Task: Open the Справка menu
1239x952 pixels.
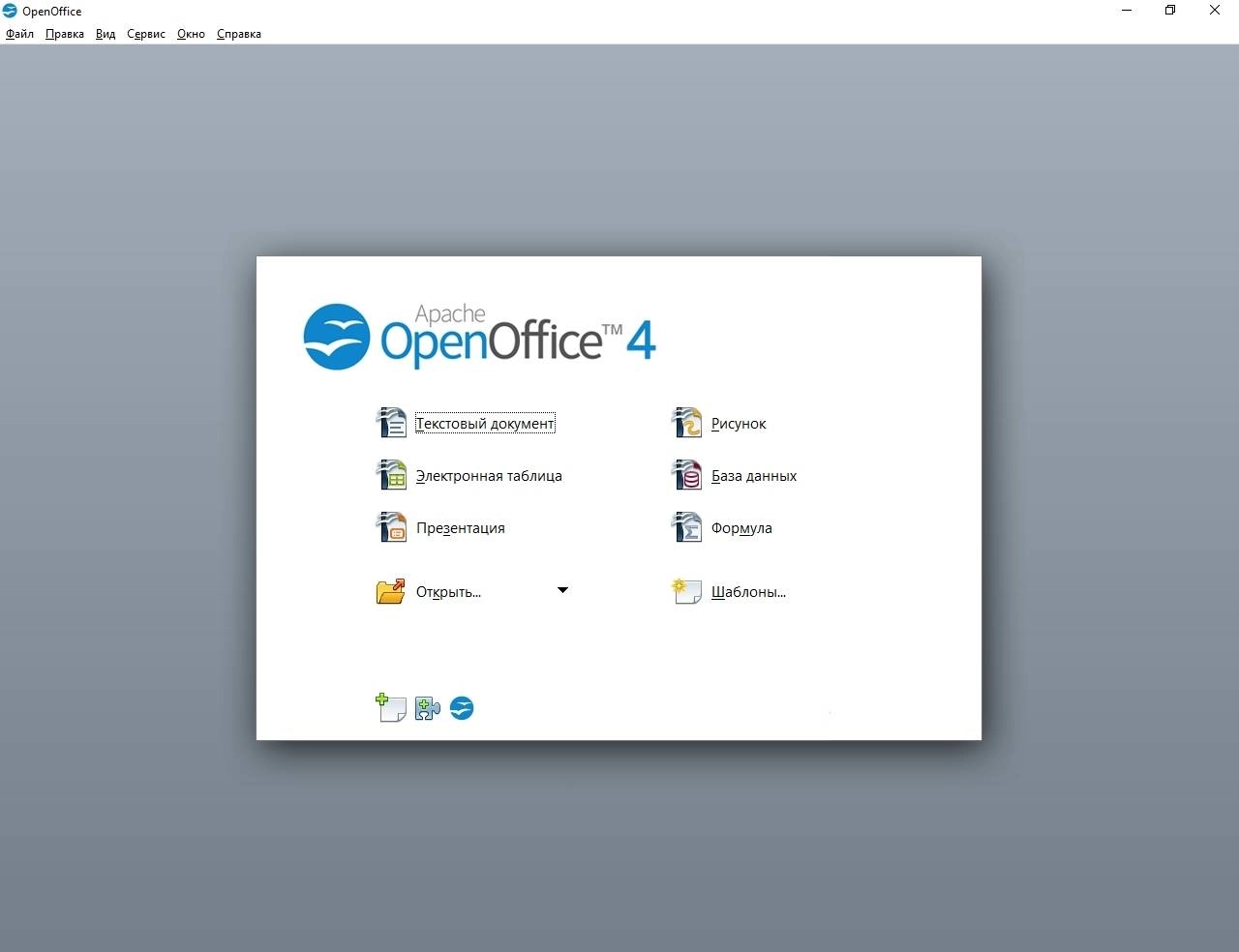Action: click(x=239, y=34)
